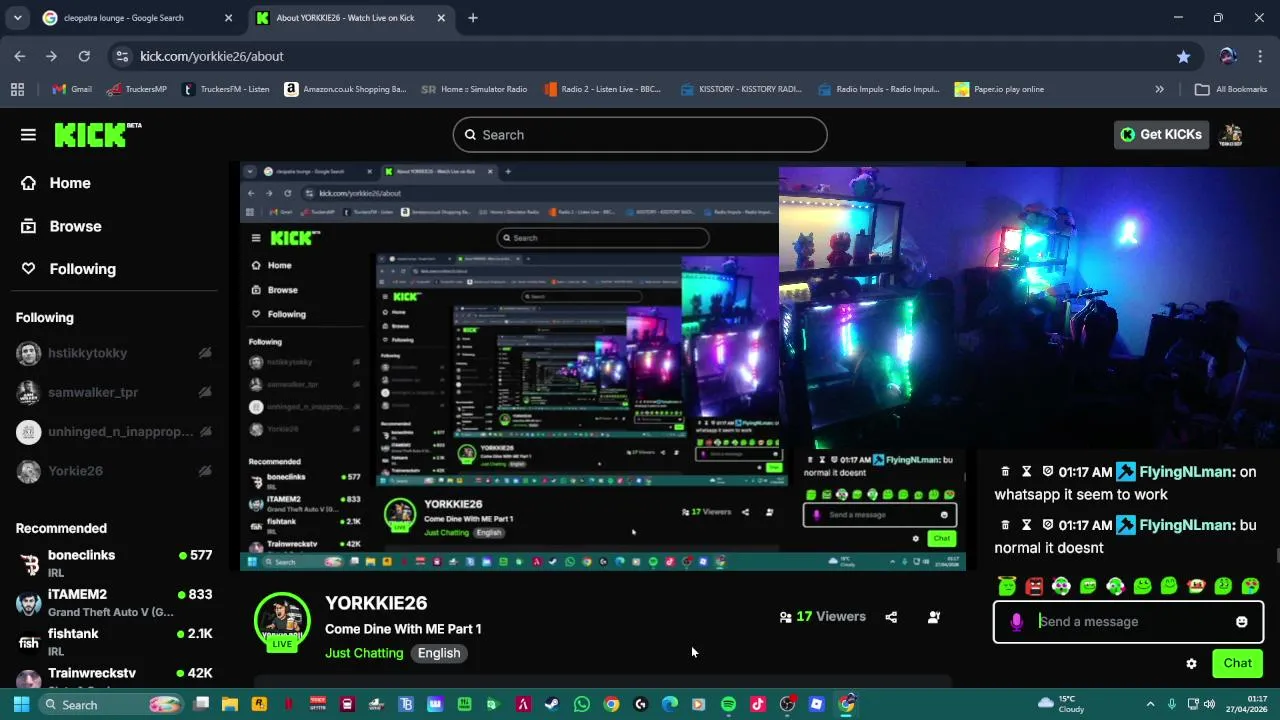This screenshot has height=720, width=1280.
Task: Click the share stream icon
Action: pos(891,617)
